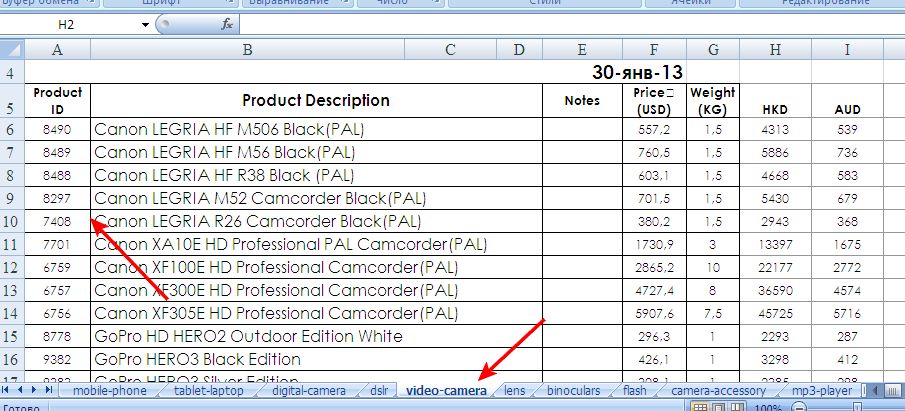The image size is (905, 411).
Task: Select column A header
Action: pos(57,50)
